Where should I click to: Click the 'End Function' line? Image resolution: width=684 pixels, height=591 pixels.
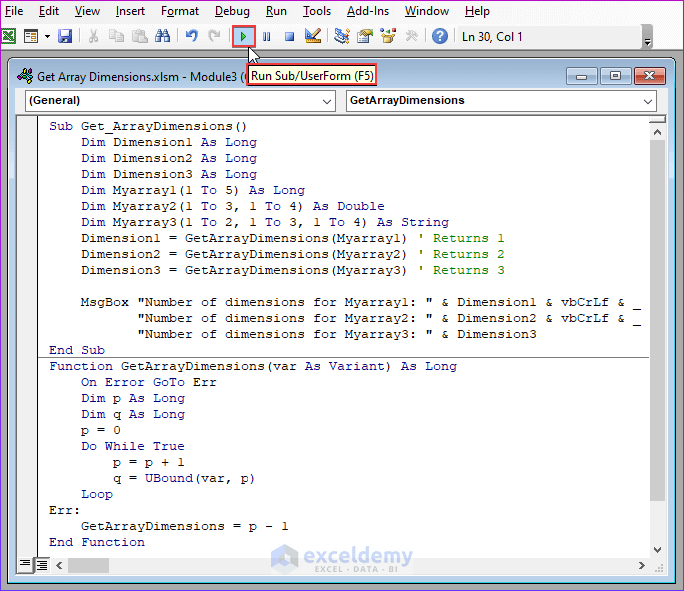point(97,543)
